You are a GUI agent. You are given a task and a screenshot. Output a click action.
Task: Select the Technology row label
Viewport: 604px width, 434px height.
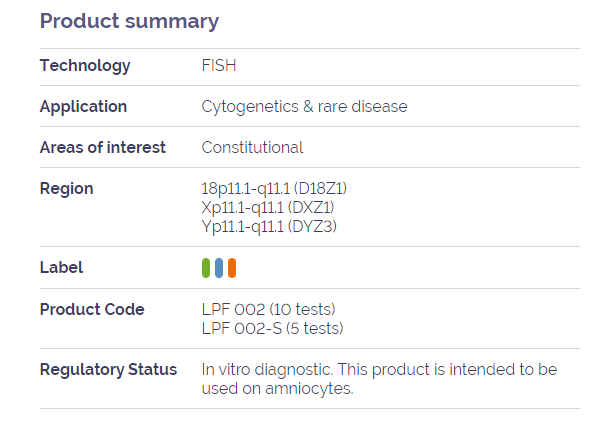point(85,65)
